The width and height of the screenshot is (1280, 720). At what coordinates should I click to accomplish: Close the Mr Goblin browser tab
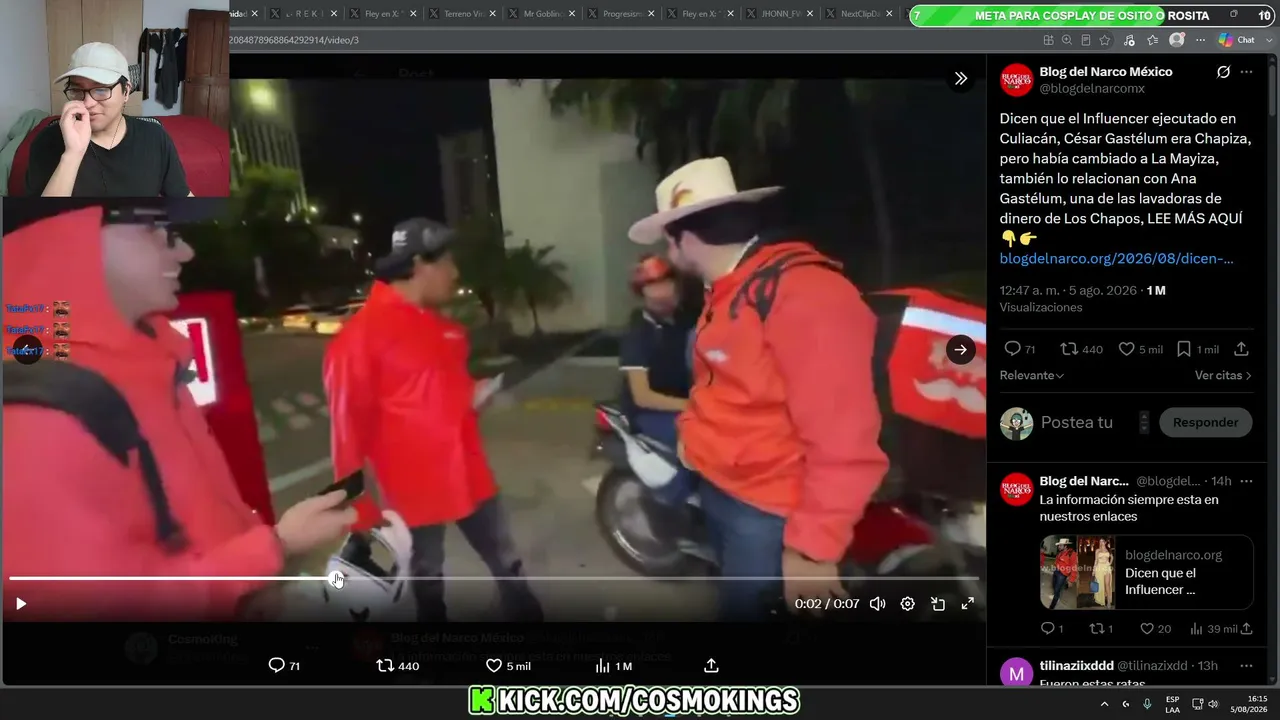(572, 14)
